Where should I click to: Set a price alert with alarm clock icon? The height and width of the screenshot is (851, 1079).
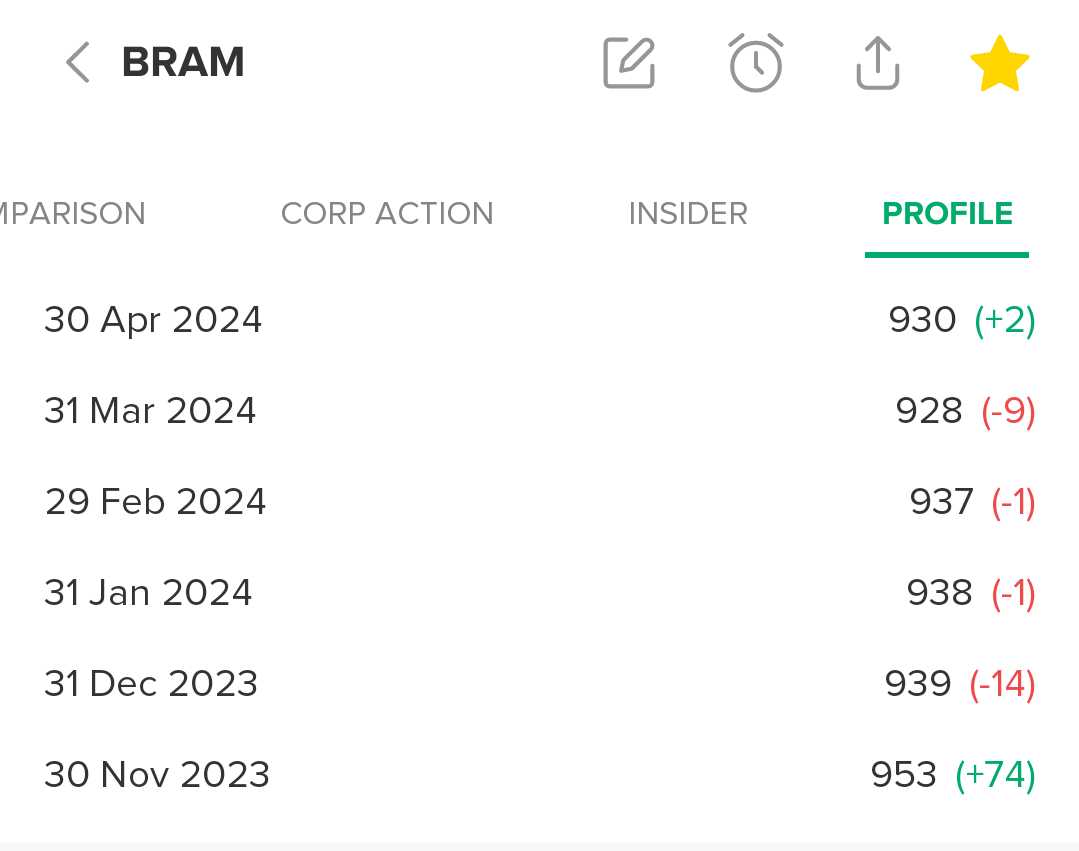pyautogui.click(x=755, y=63)
